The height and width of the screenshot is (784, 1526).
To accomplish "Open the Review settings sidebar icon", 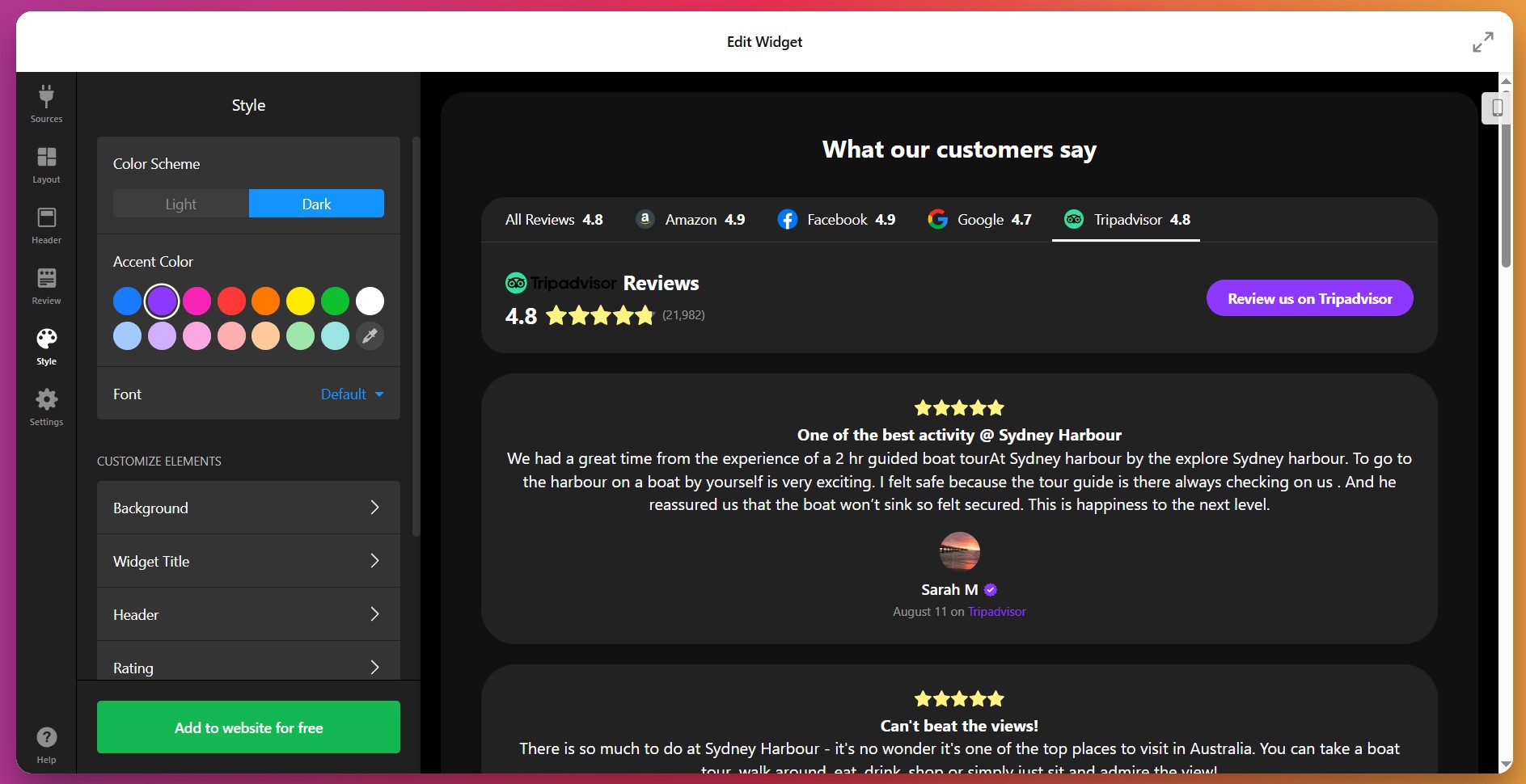I will 46,286.
